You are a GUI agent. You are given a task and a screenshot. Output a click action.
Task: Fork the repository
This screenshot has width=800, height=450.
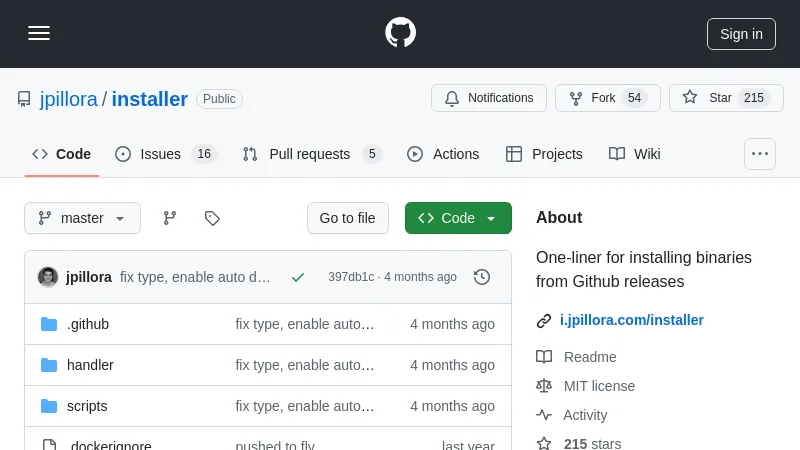point(603,98)
